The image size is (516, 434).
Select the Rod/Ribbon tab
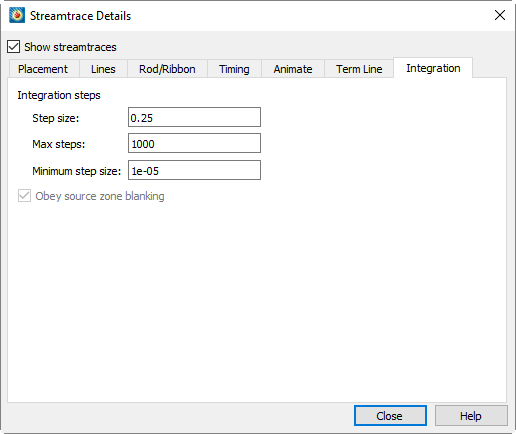(x=167, y=69)
